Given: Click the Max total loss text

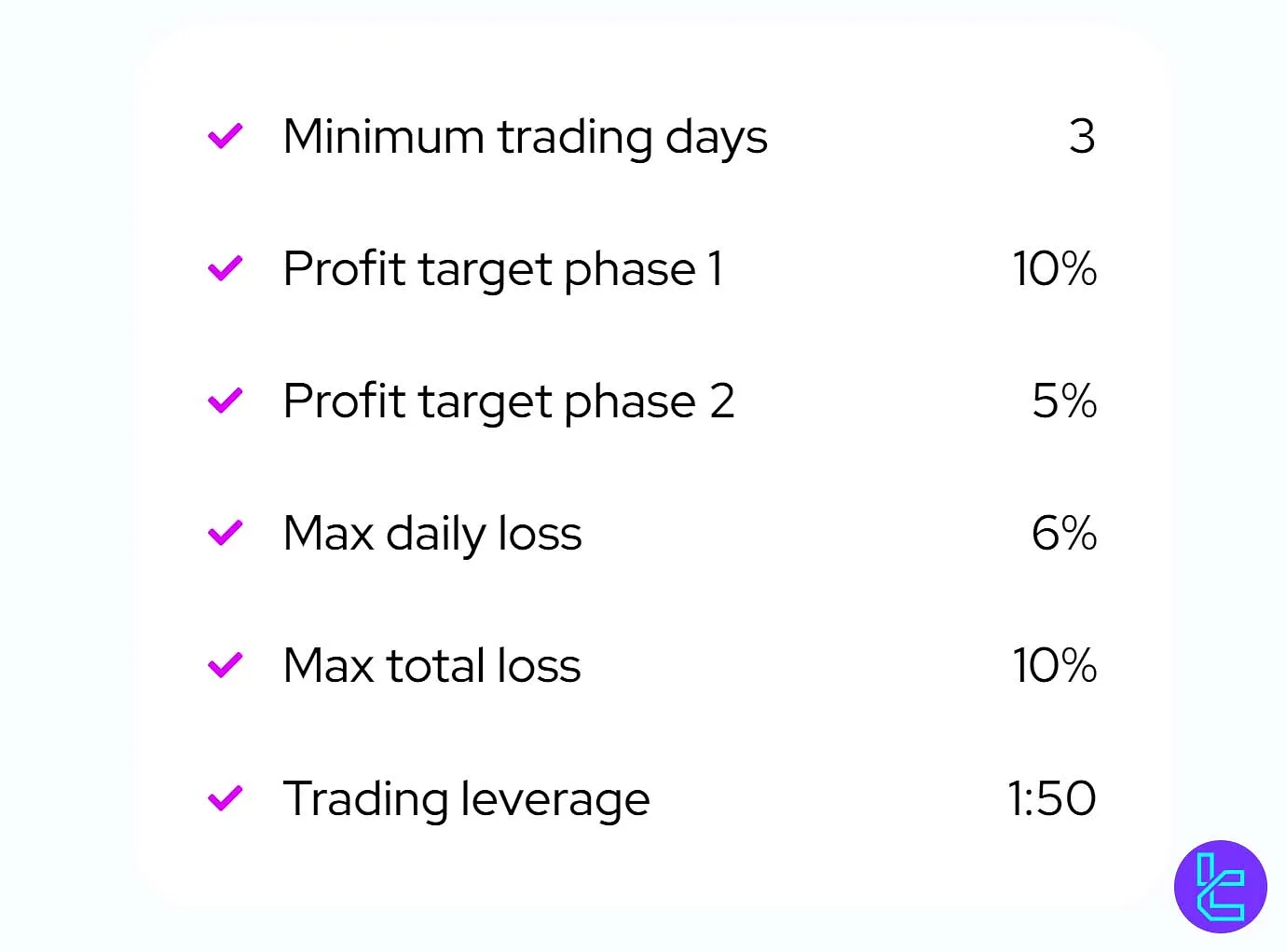Looking at the screenshot, I should coord(431,666).
